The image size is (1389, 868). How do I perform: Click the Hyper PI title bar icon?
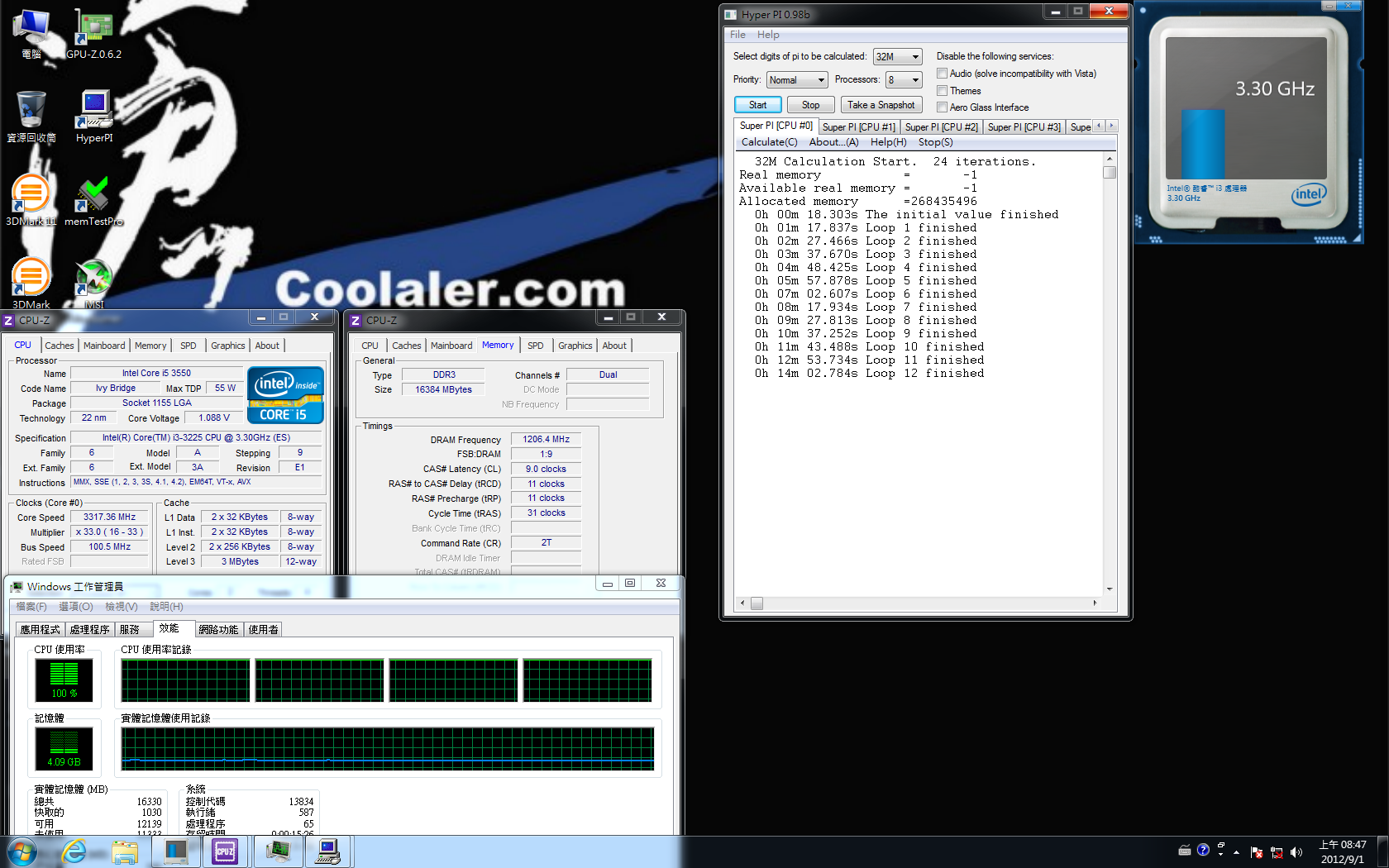click(730, 15)
